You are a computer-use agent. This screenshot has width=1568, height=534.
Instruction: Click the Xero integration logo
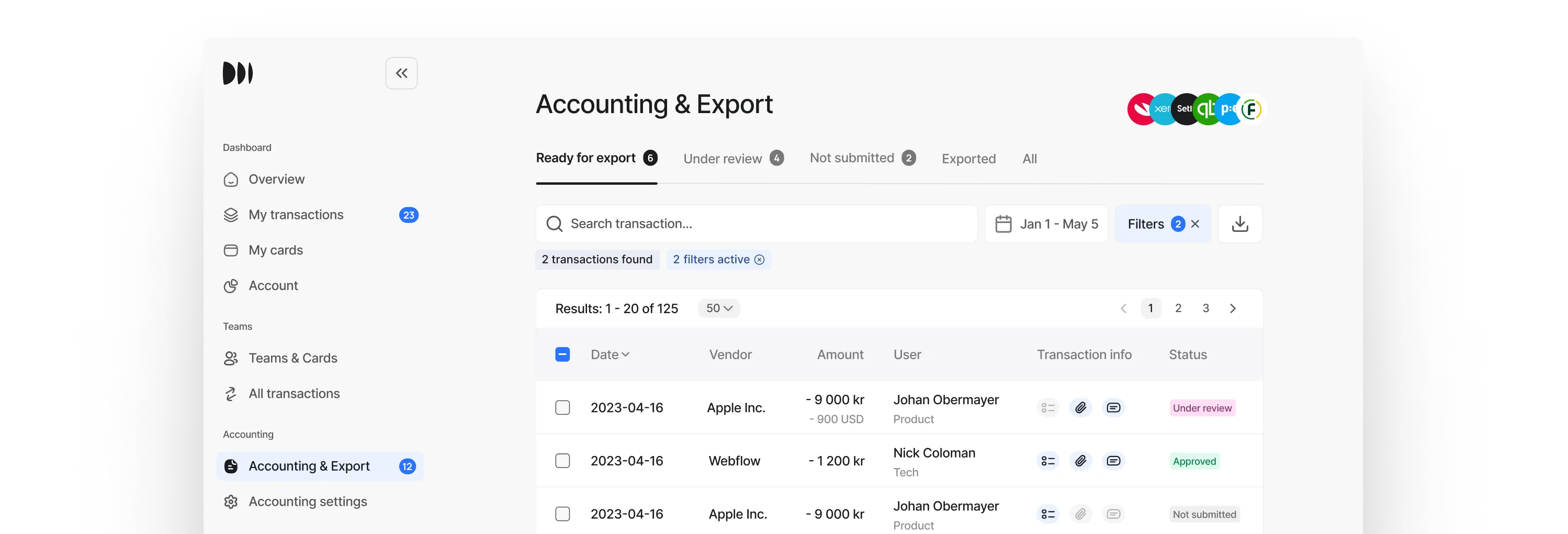pyautogui.click(x=1162, y=109)
